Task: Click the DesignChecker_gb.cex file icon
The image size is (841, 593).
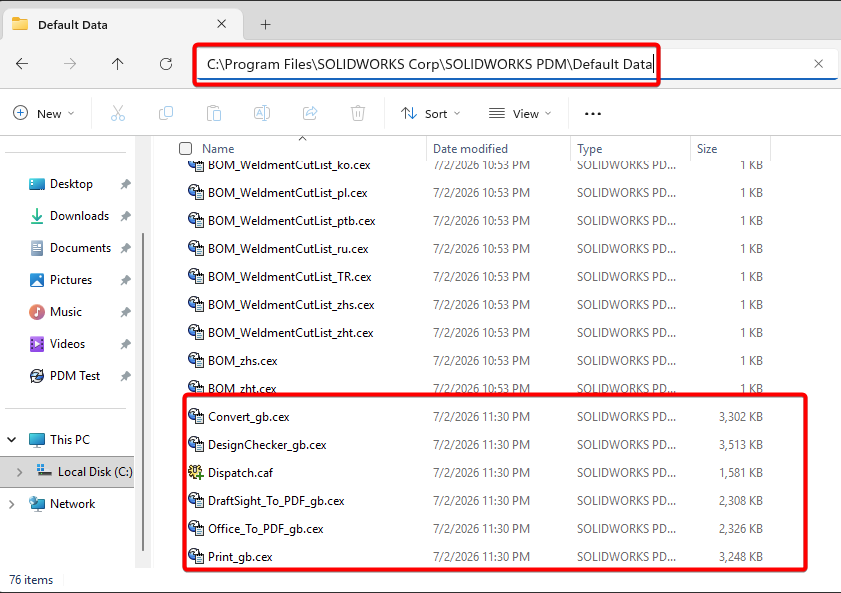Action: click(x=196, y=444)
